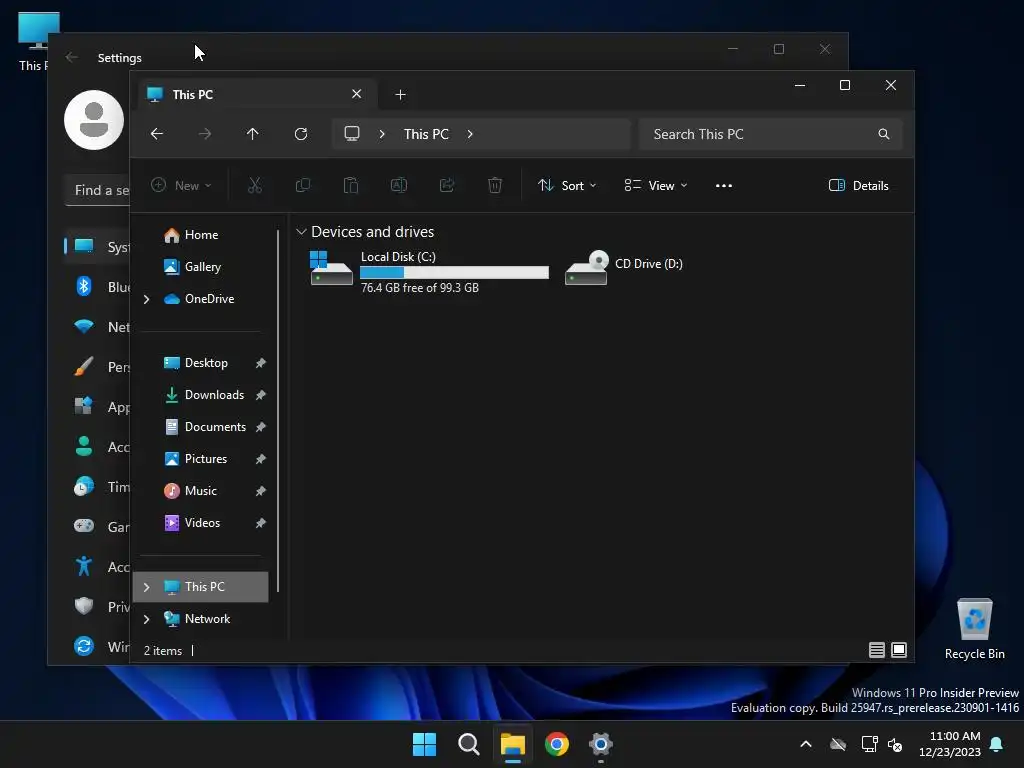
Task: Click the navigation pane scrollbar
Action: point(278,411)
